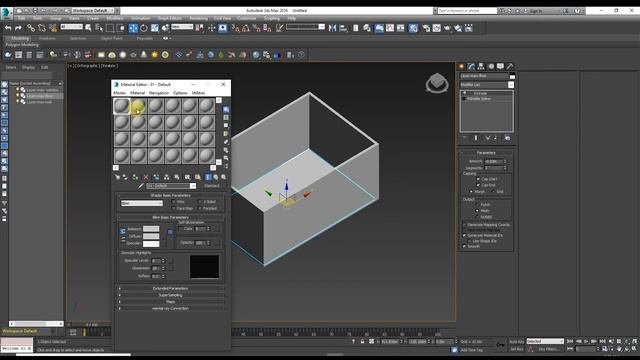This screenshot has height=360, width=640.
Task: Select the NURBS output radio button
Action: pos(477,217)
